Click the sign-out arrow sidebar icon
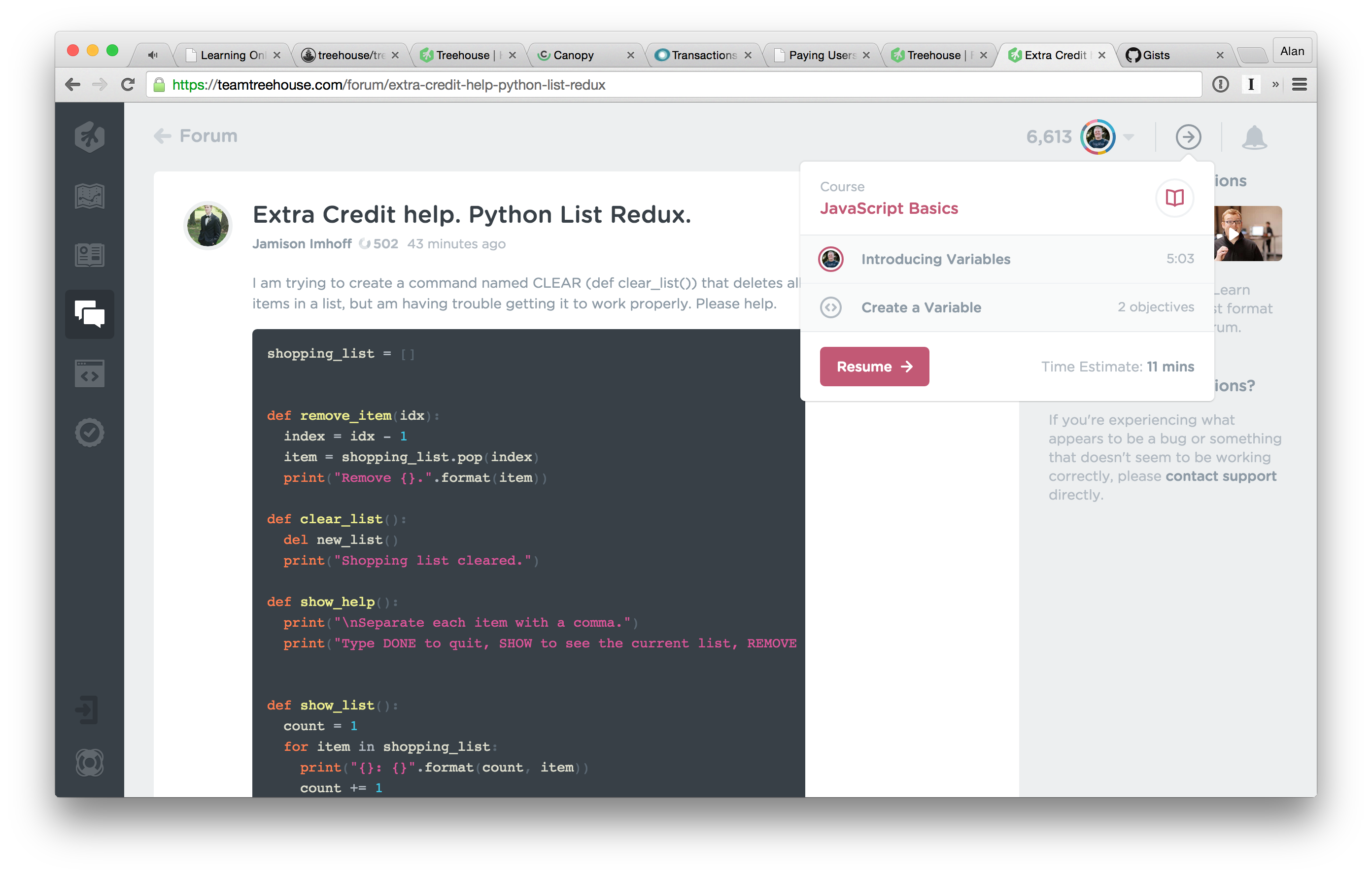Viewport: 1372px width, 876px height. [x=87, y=709]
